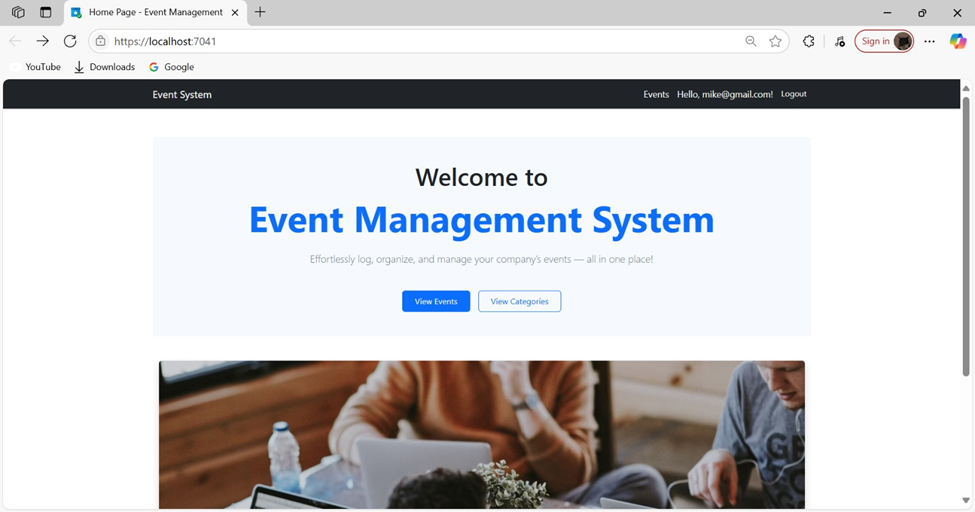975x512 pixels.
Task: Click the 'Event Management System' heading
Action: [x=482, y=220]
